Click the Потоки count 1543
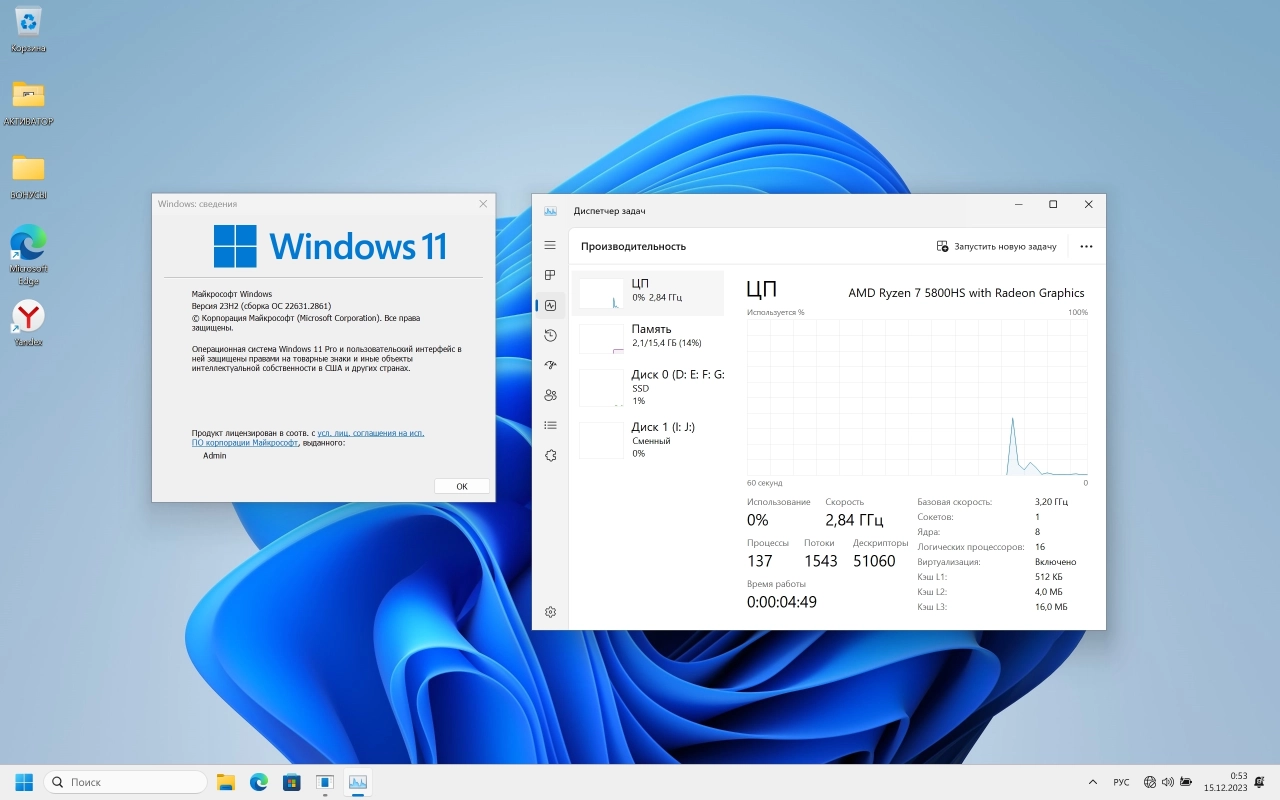 821,561
